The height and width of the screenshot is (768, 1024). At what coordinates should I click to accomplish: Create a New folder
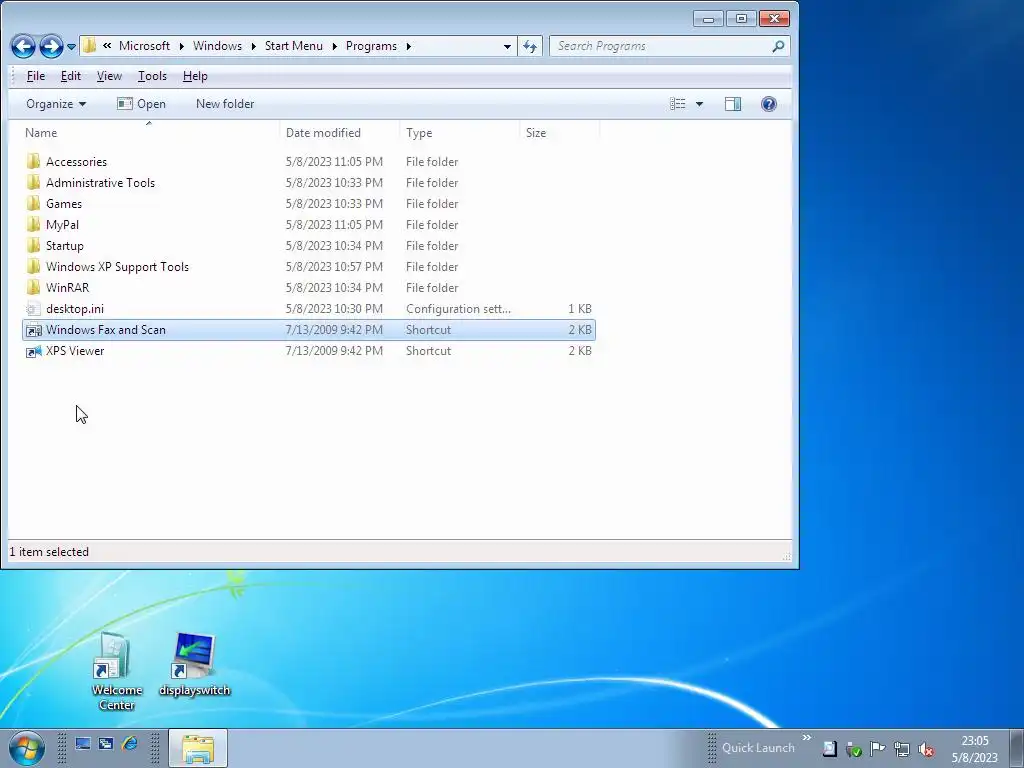(x=225, y=104)
